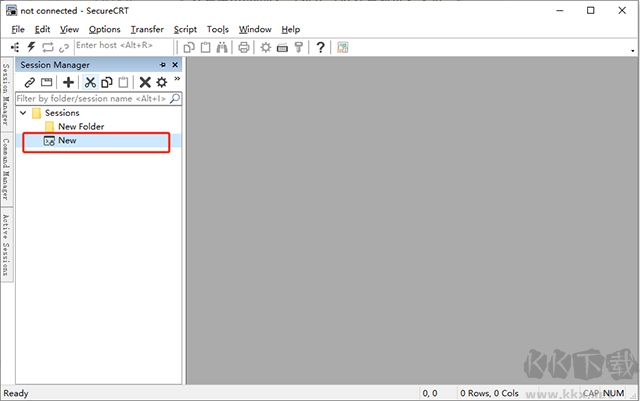
Task: Open the Script menu
Action: (185, 29)
